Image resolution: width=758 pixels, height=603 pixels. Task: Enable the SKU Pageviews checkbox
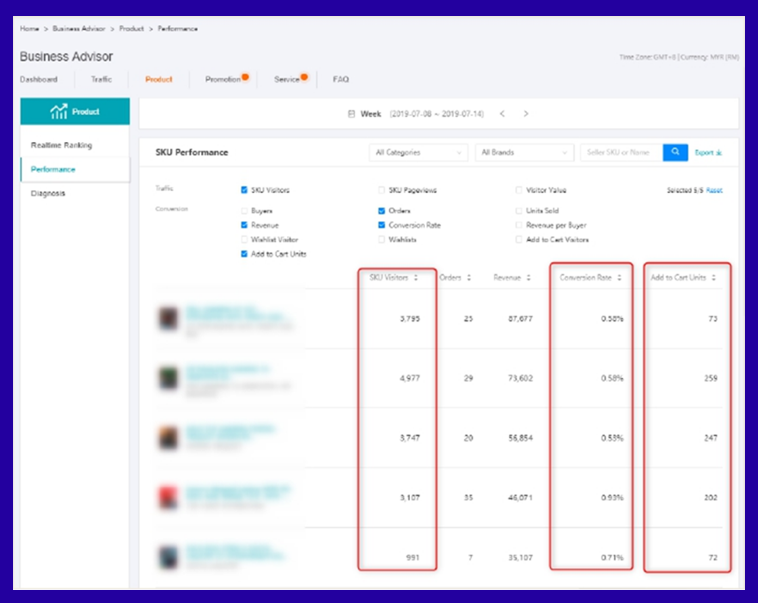(x=381, y=190)
